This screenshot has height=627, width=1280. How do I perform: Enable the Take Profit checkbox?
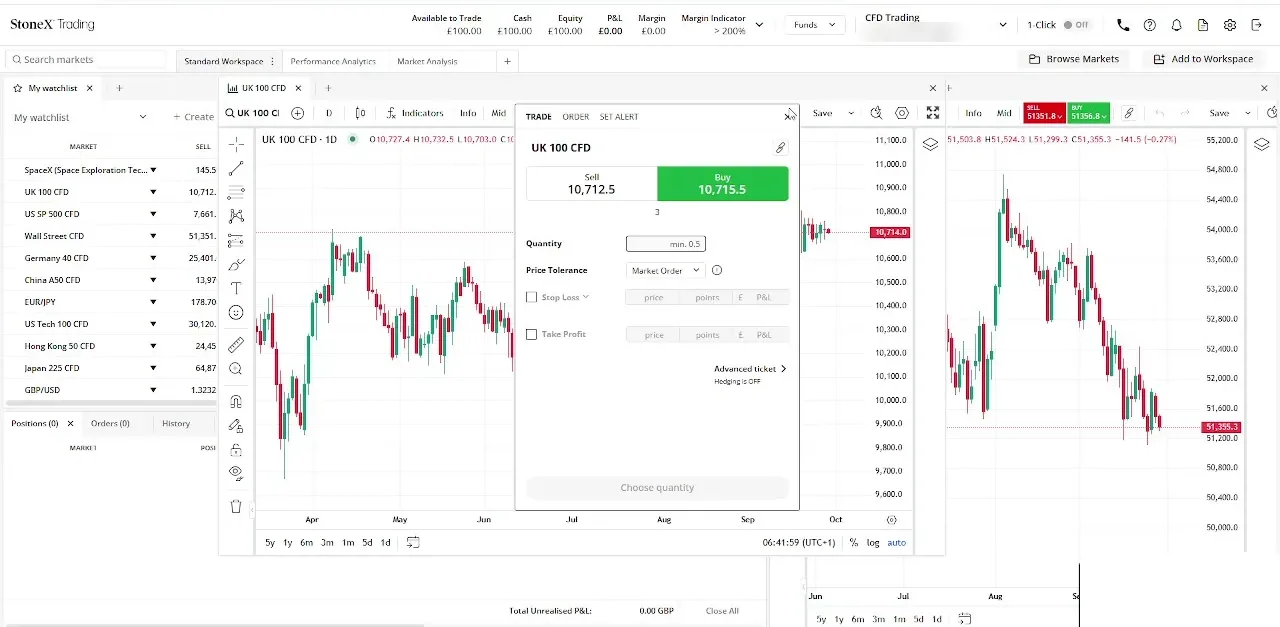pyautogui.click(x=532, y=334)
